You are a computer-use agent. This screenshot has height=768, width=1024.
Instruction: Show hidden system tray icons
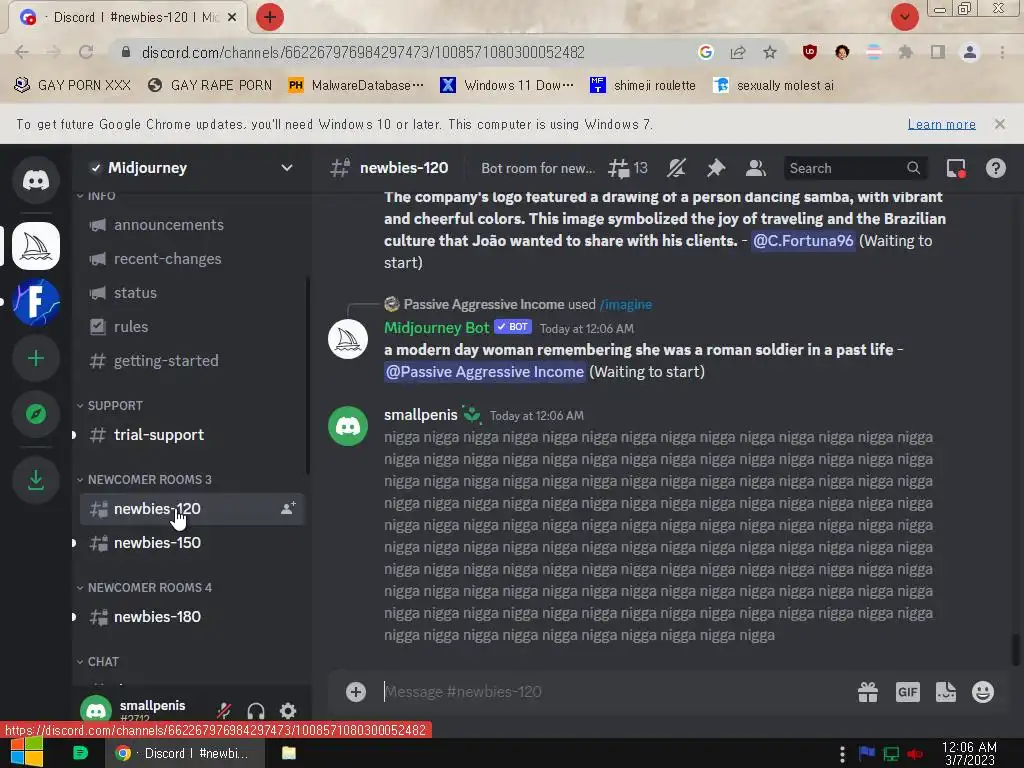[842, 753]
